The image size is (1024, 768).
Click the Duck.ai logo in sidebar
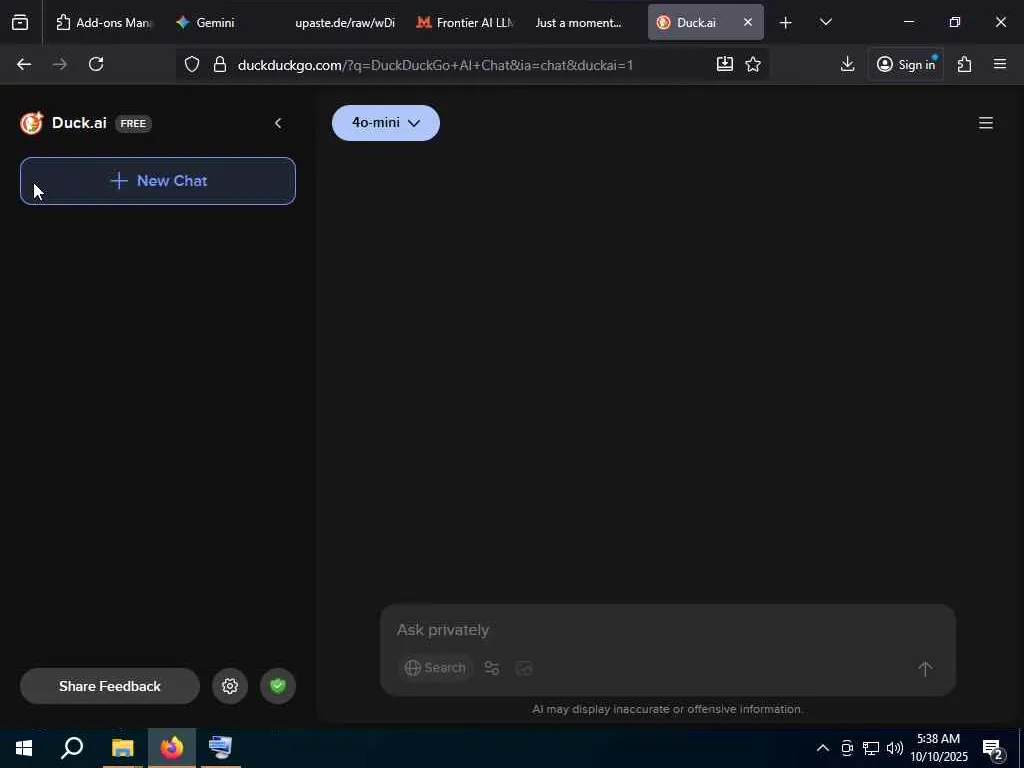coord(31,123)
